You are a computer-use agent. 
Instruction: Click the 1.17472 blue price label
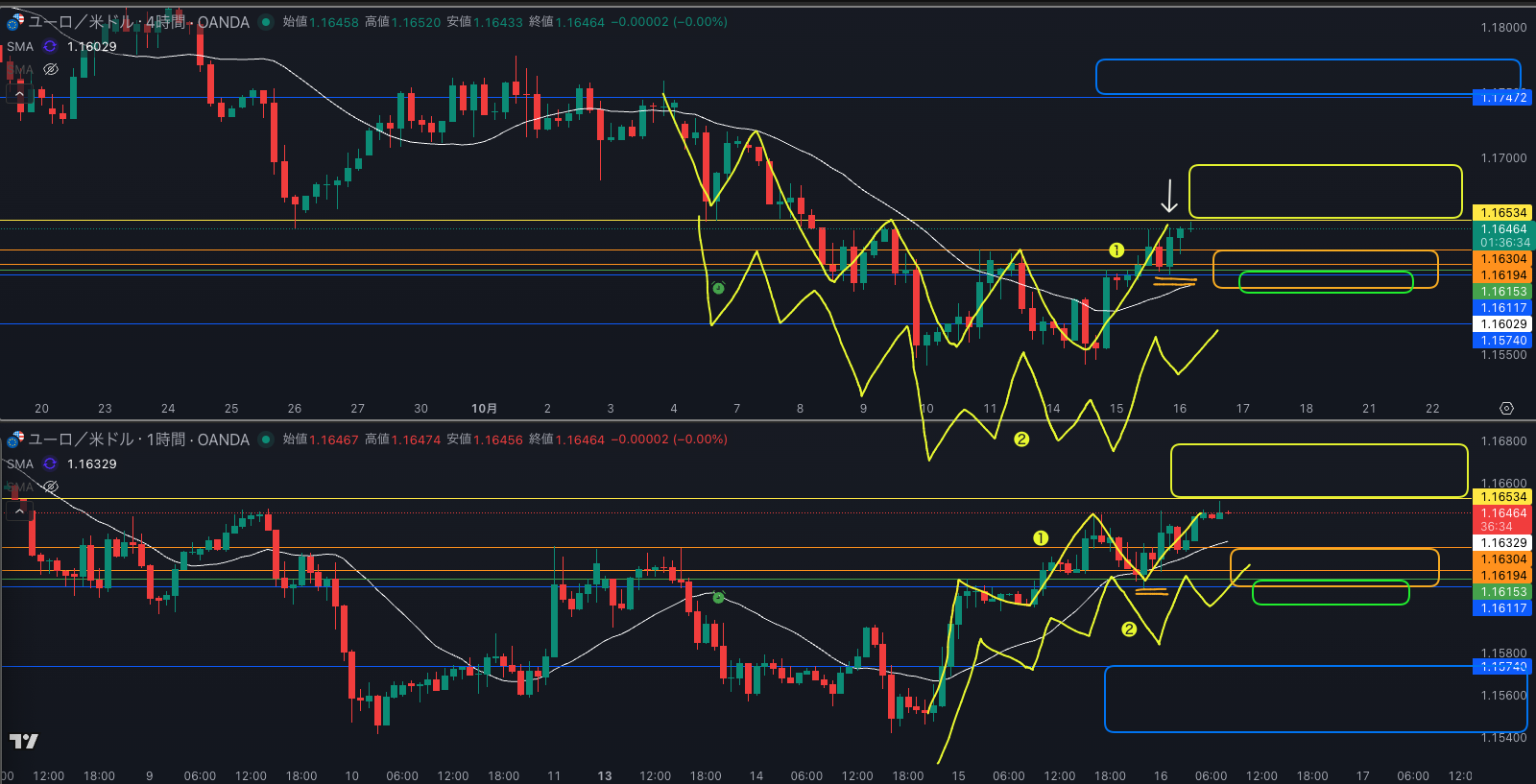point(1502,98)
